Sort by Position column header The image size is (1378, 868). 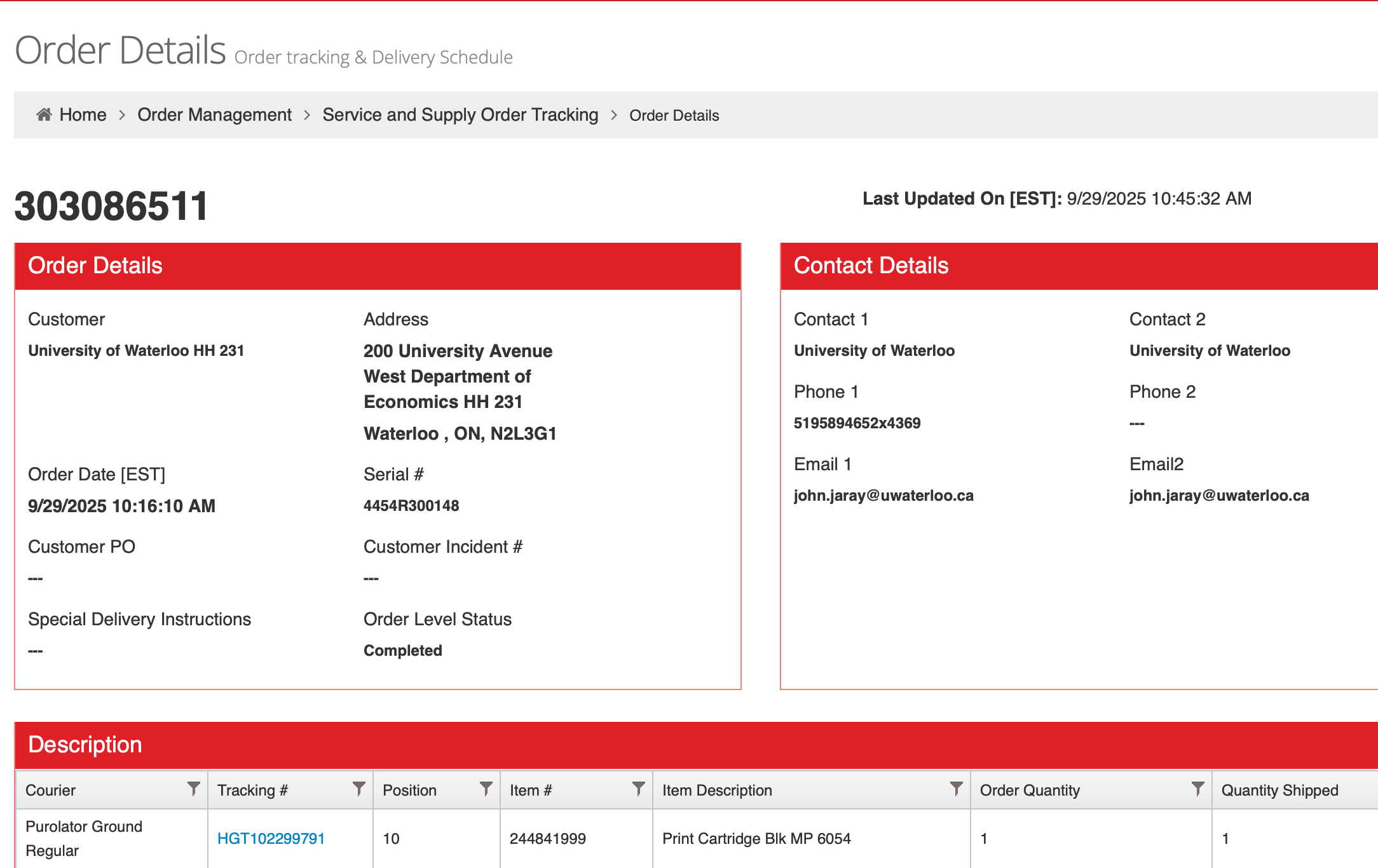click(409, 790)
